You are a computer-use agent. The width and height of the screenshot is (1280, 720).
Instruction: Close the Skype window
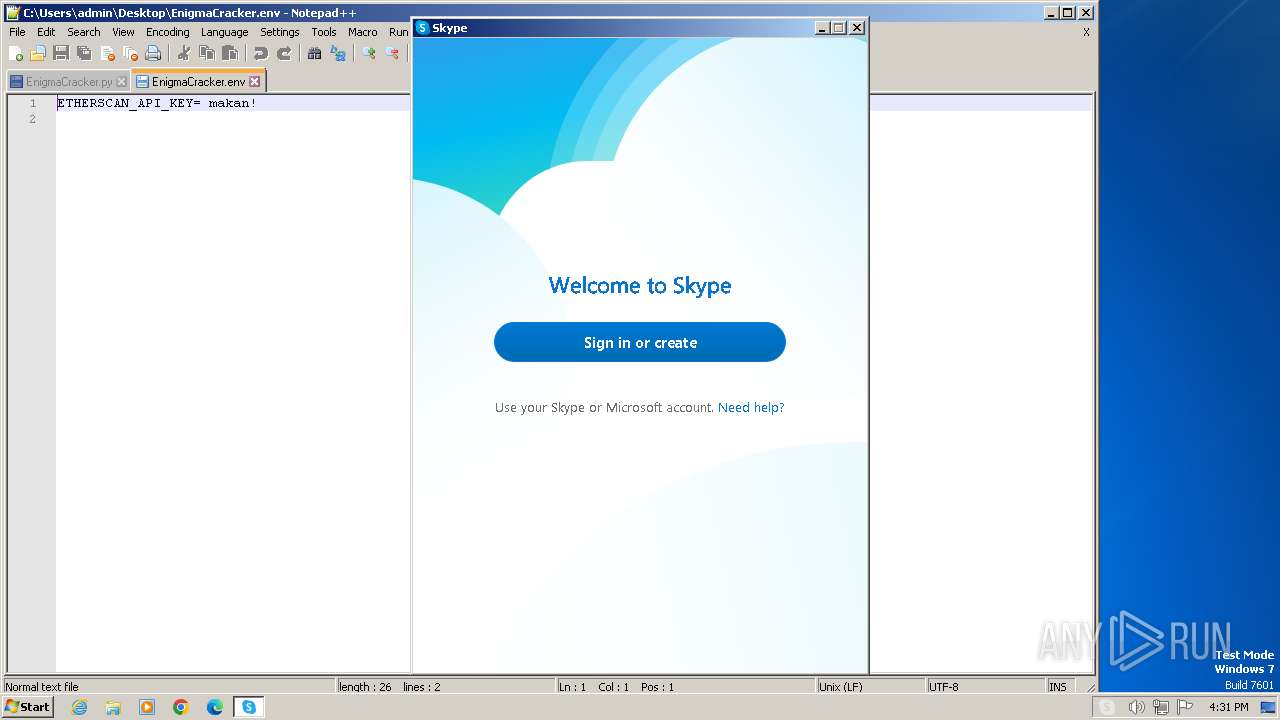(857, 28)
